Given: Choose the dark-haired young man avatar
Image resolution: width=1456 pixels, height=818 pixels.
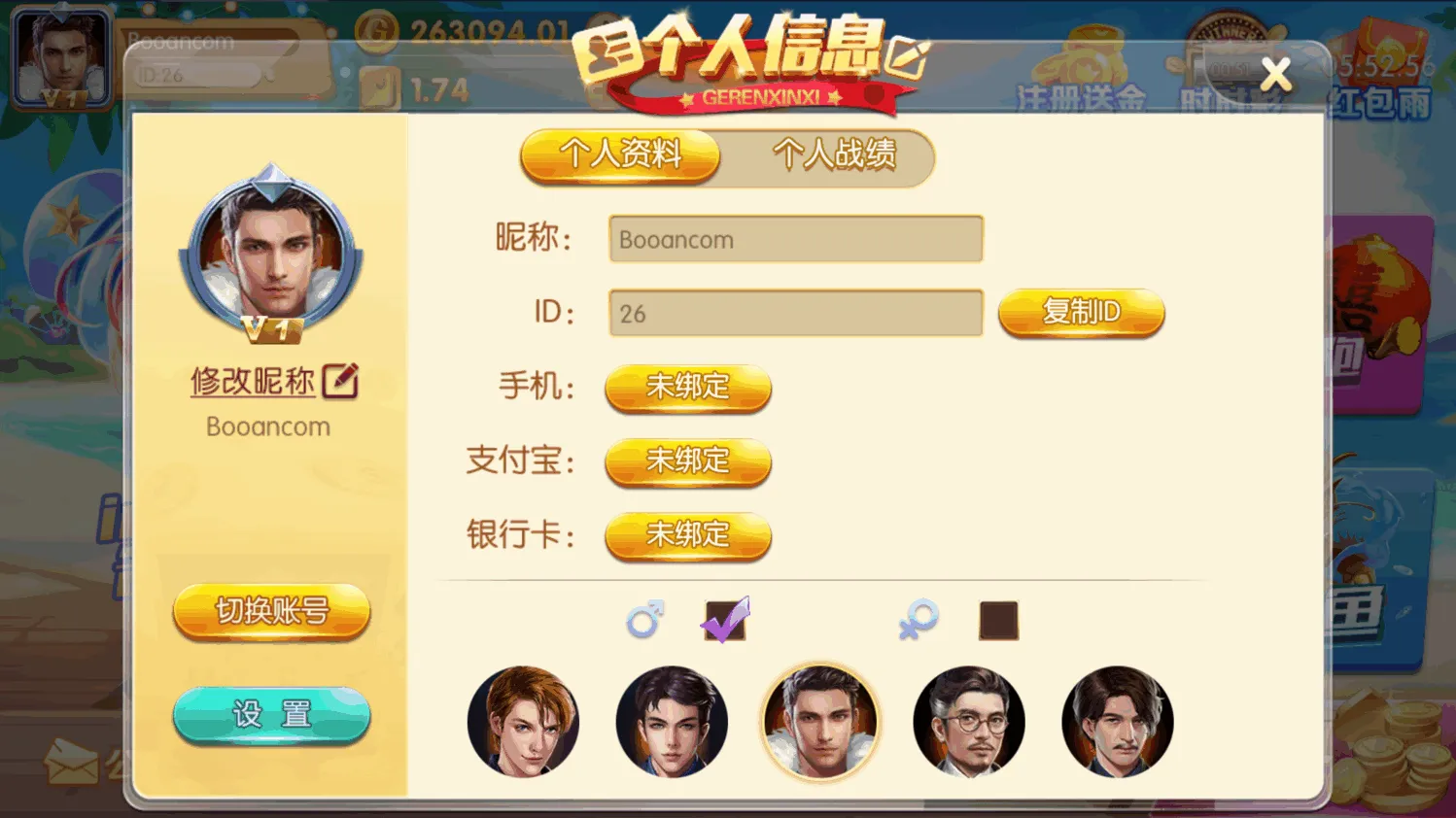Looking at the screenshot, I should tap(672, 722).
